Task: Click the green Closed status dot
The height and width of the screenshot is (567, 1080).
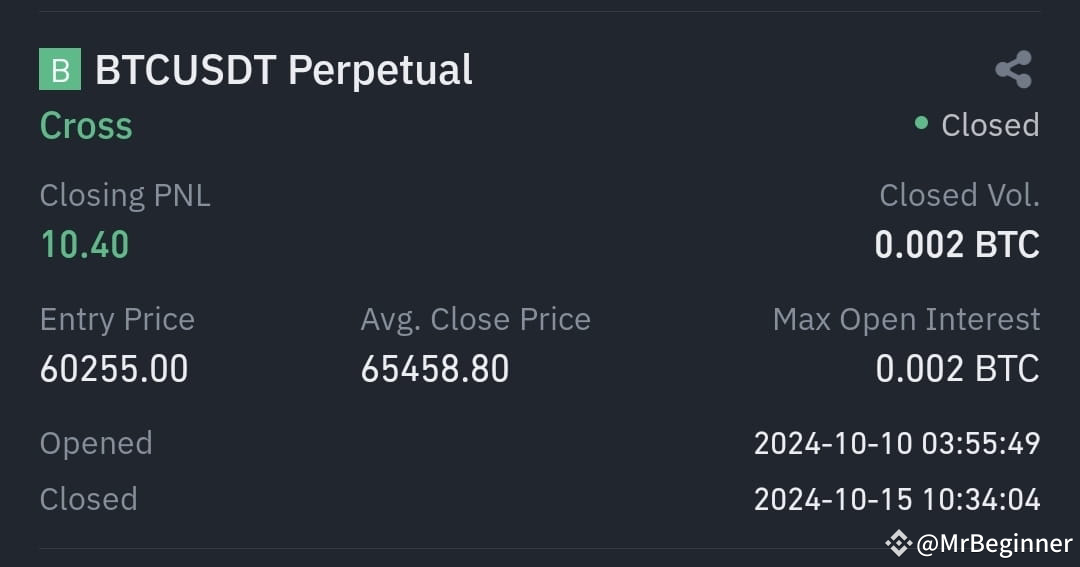Action: (921, 123)
